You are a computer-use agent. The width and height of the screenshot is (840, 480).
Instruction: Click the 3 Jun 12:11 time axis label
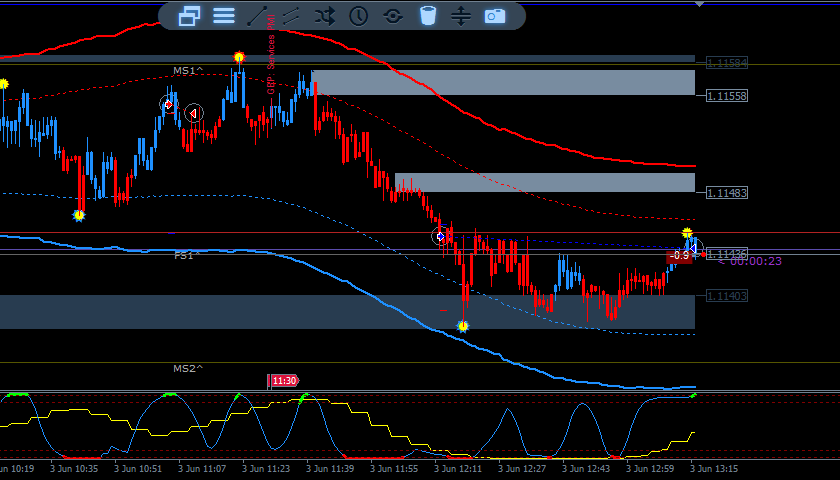pyautogui.click(x=456, y=469)
